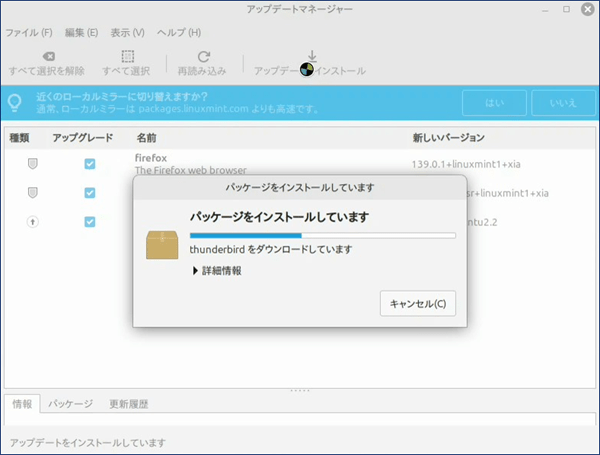Expand the 詳細情報 details section

click(217, 271)
